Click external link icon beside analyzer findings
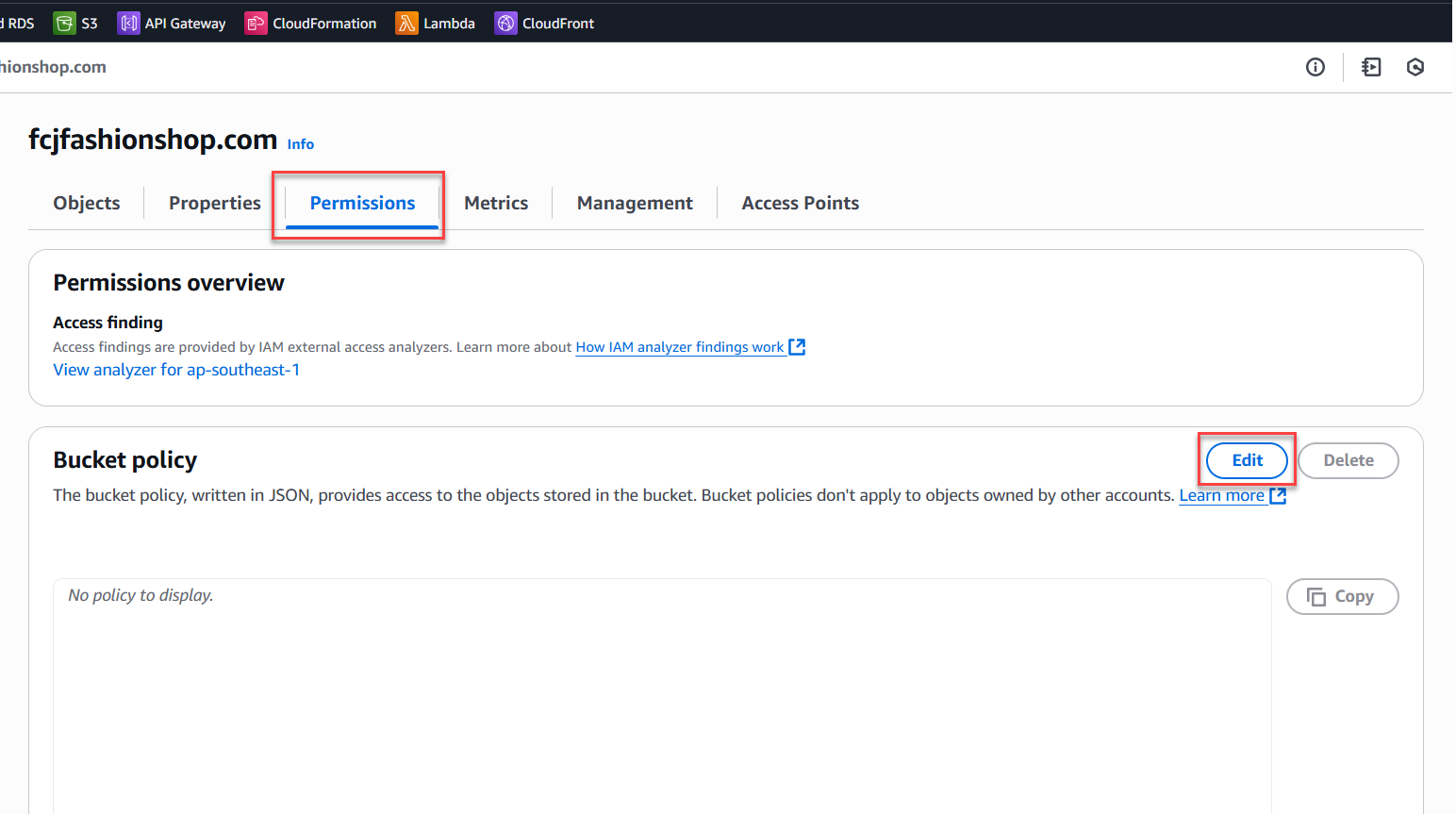Screen dimensions: 1456x814 coord(797,347)
